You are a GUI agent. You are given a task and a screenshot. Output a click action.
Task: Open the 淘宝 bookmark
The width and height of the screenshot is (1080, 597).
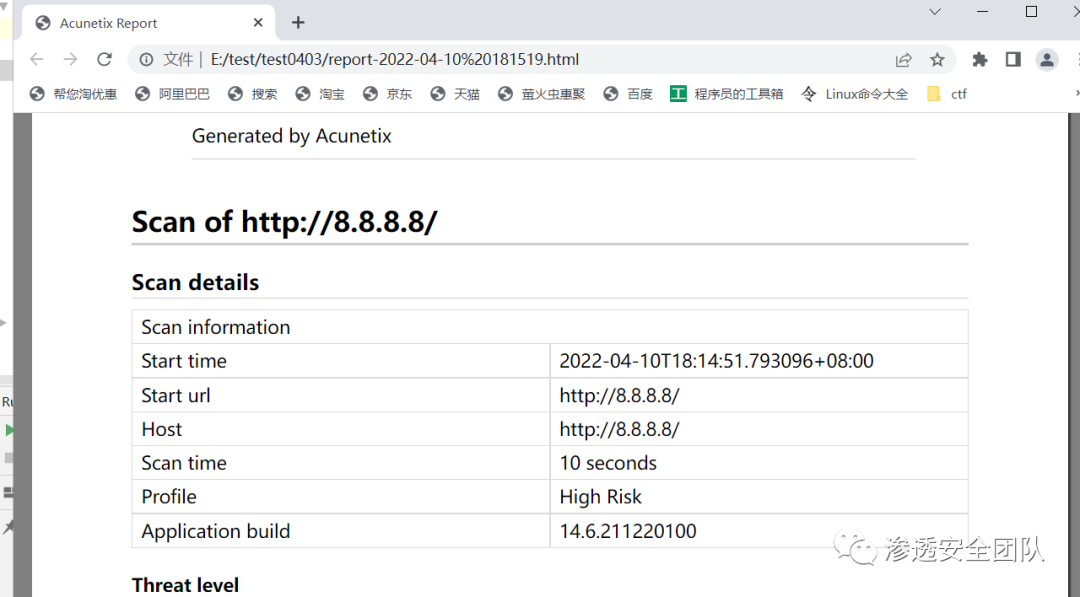[320, 94]
